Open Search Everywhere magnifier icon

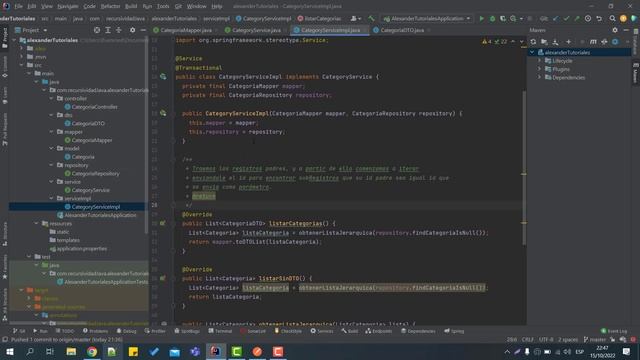tap(612, 18)
